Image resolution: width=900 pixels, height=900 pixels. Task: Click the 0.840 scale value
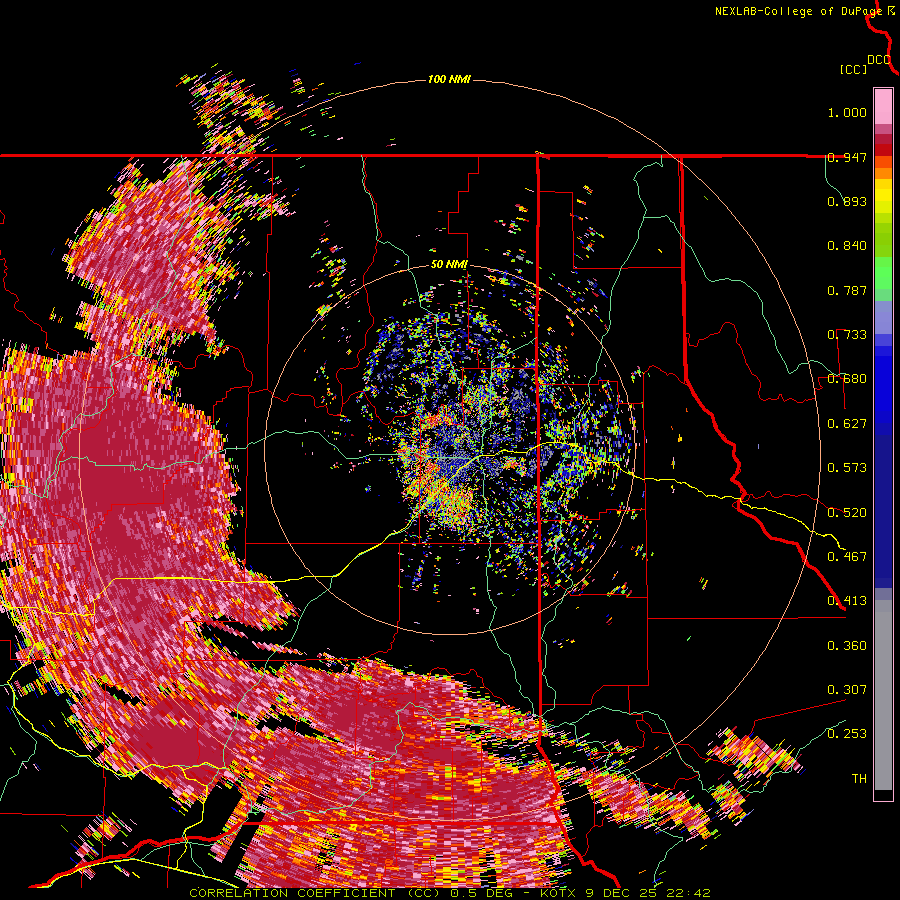click(847, 246)
